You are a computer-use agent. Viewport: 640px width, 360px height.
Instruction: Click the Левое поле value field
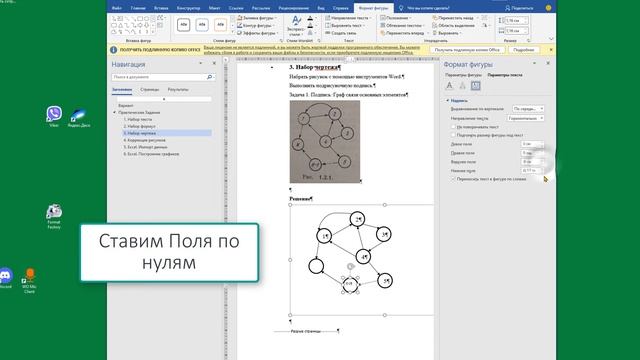[x=532, y=144]
